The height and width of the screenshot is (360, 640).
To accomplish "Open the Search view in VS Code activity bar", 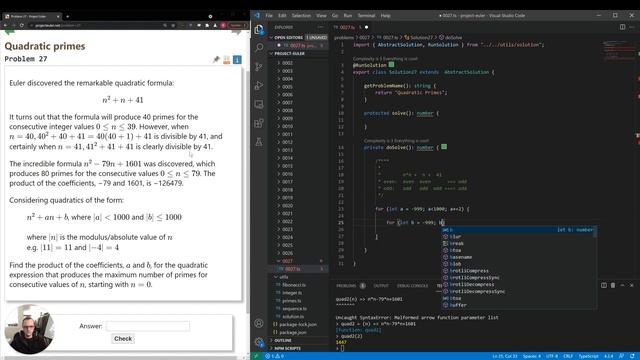I will (259, 48).
